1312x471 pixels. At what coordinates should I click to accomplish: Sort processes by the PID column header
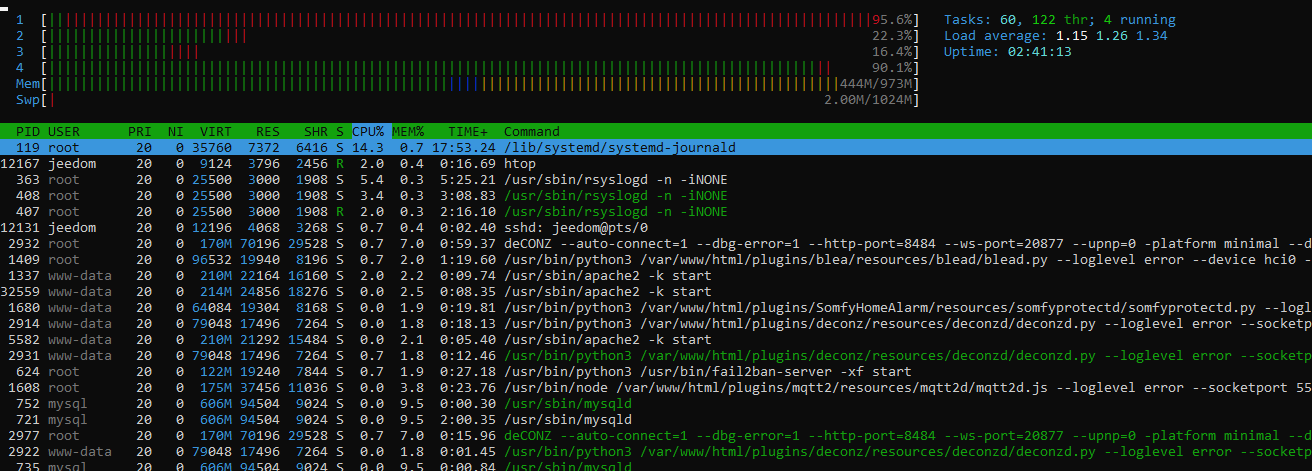point(28,132)
